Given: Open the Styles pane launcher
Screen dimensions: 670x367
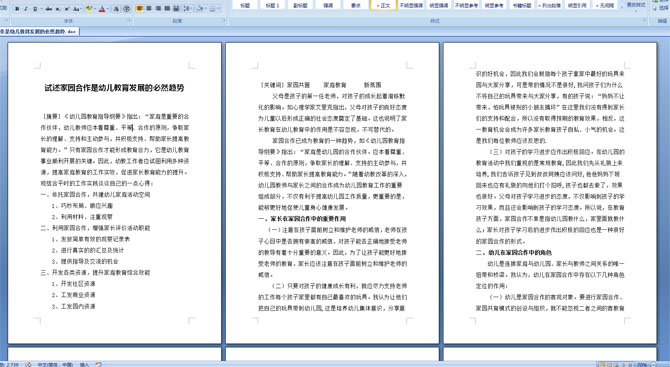Looking at the screenshot, I should [645, 21].
